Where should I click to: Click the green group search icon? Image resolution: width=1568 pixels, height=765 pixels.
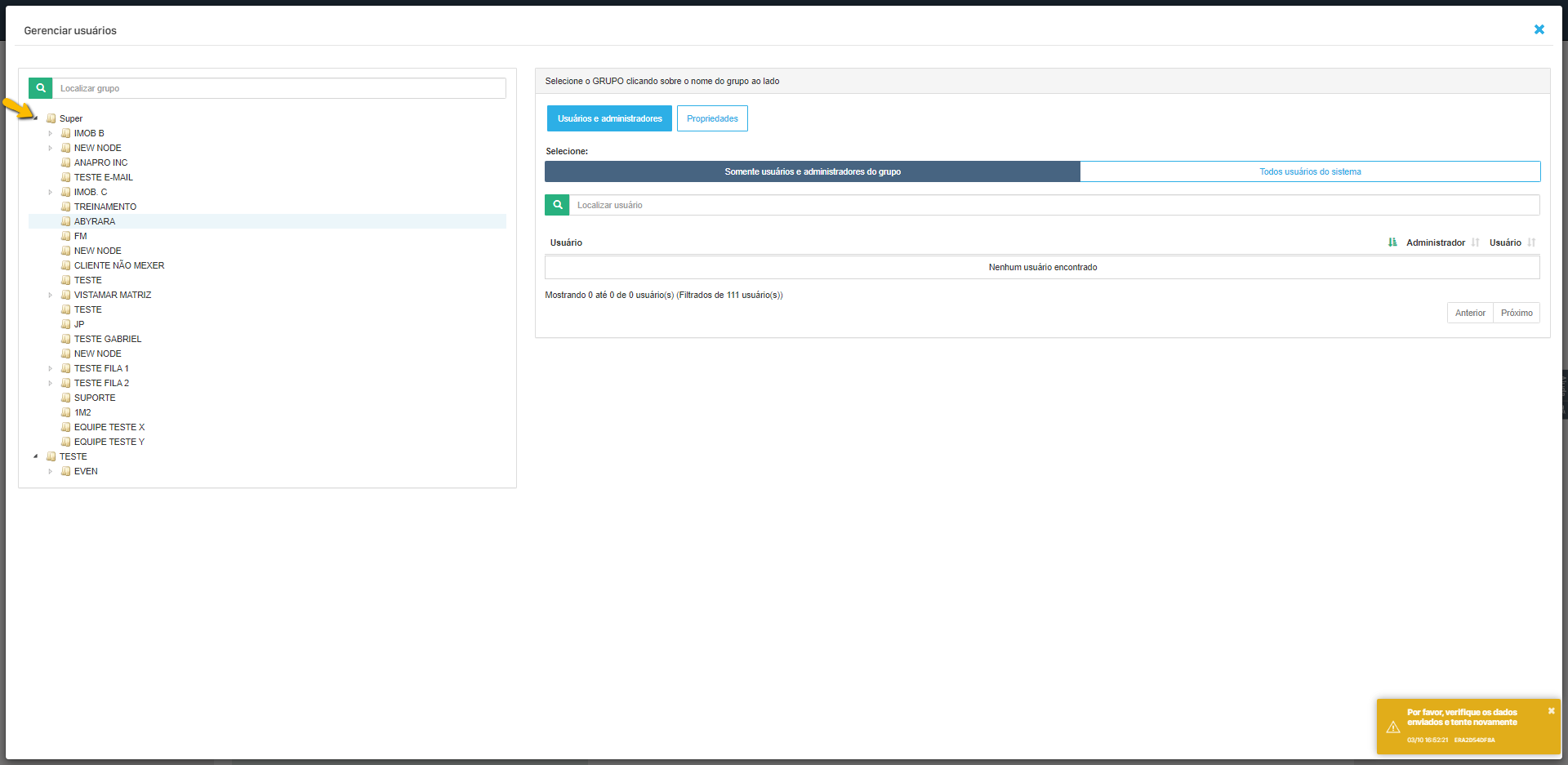(40, 88)
